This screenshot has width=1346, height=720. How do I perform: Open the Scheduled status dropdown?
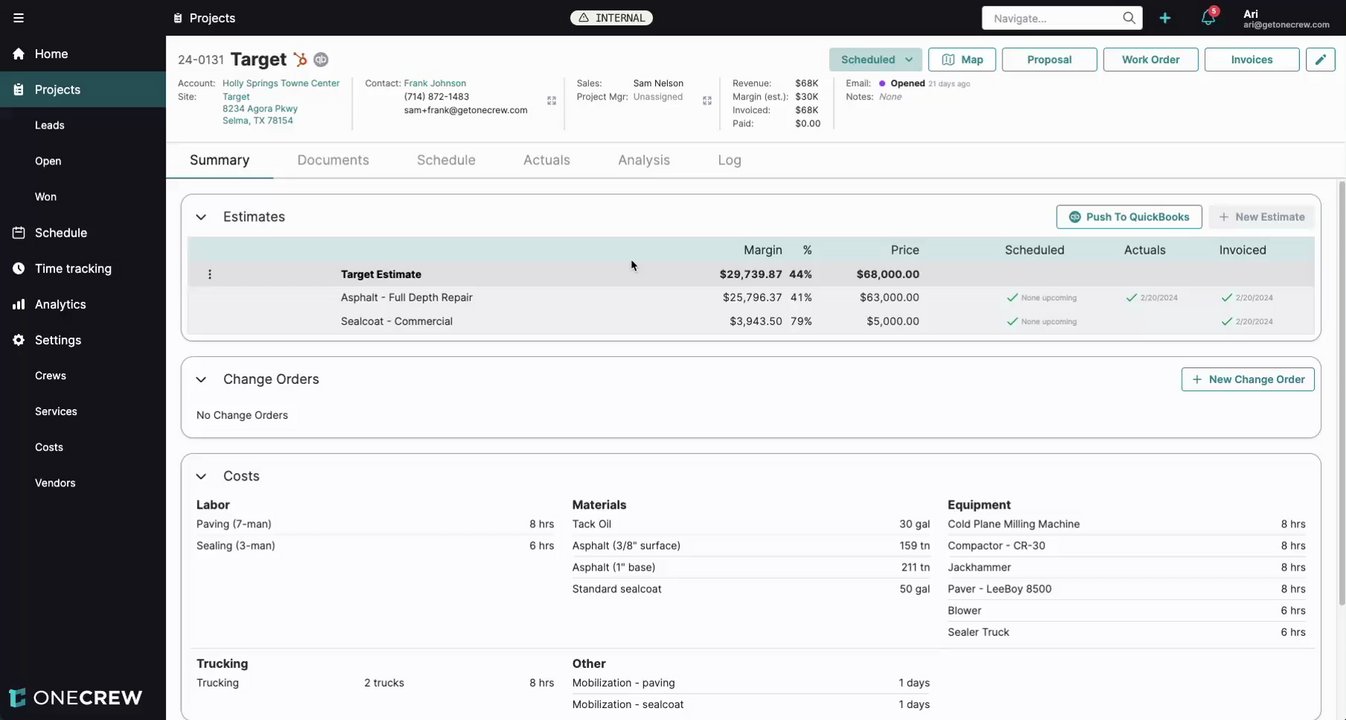tap(876, 60)
